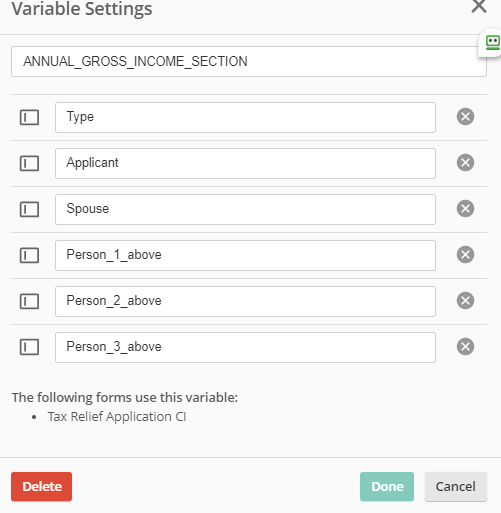
Task: Remove the Person_1_above field with its X icon
Action: click(465, 255)
